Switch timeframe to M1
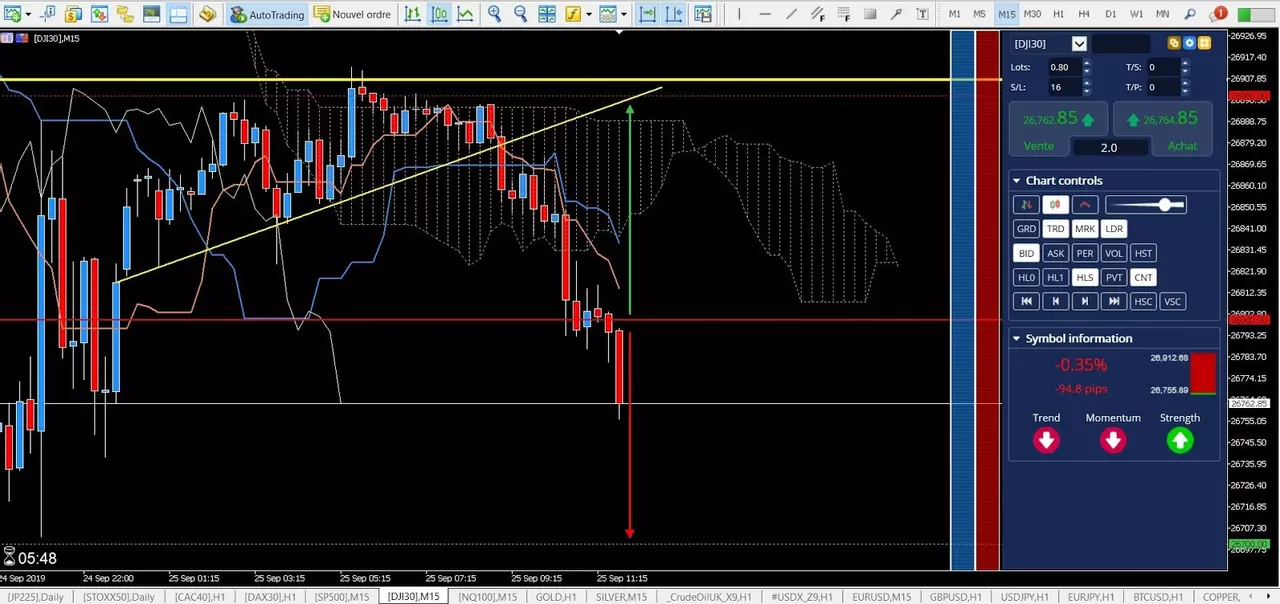 tap(954, 14)
